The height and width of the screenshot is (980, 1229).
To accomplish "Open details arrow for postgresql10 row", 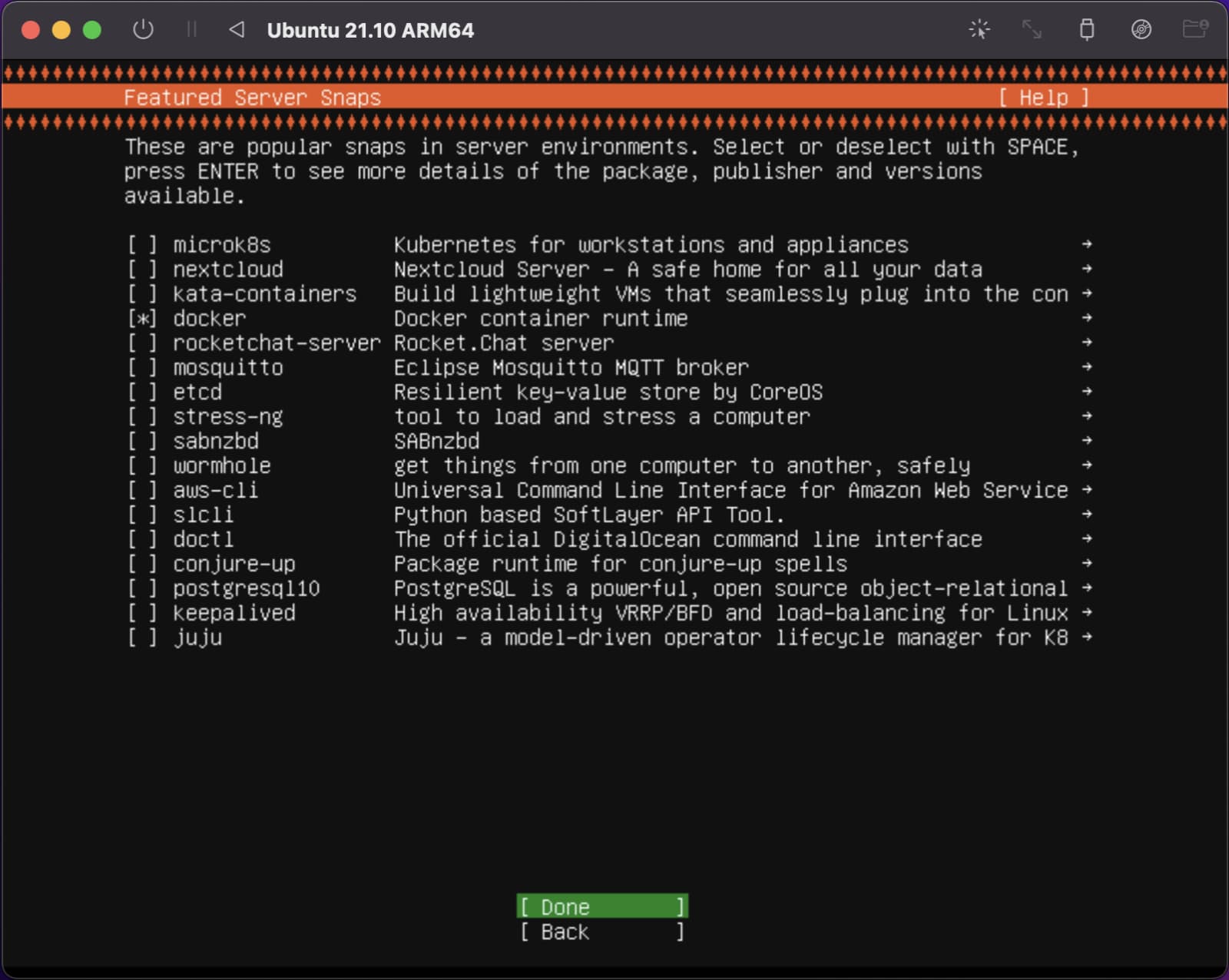I will (x=1086, y=588).
